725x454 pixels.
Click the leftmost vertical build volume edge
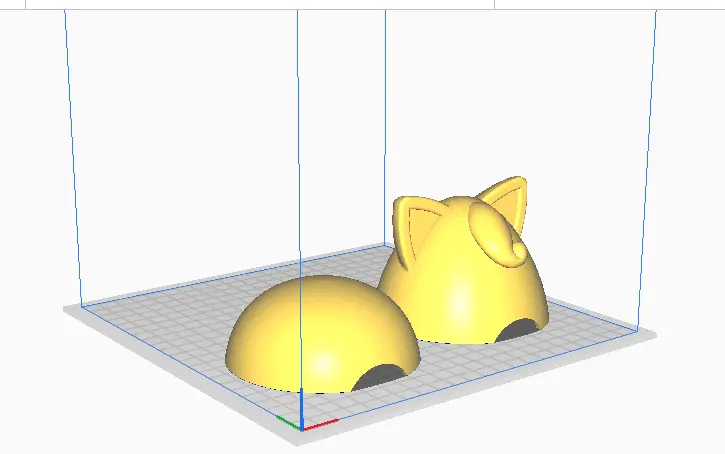(72, 150)
